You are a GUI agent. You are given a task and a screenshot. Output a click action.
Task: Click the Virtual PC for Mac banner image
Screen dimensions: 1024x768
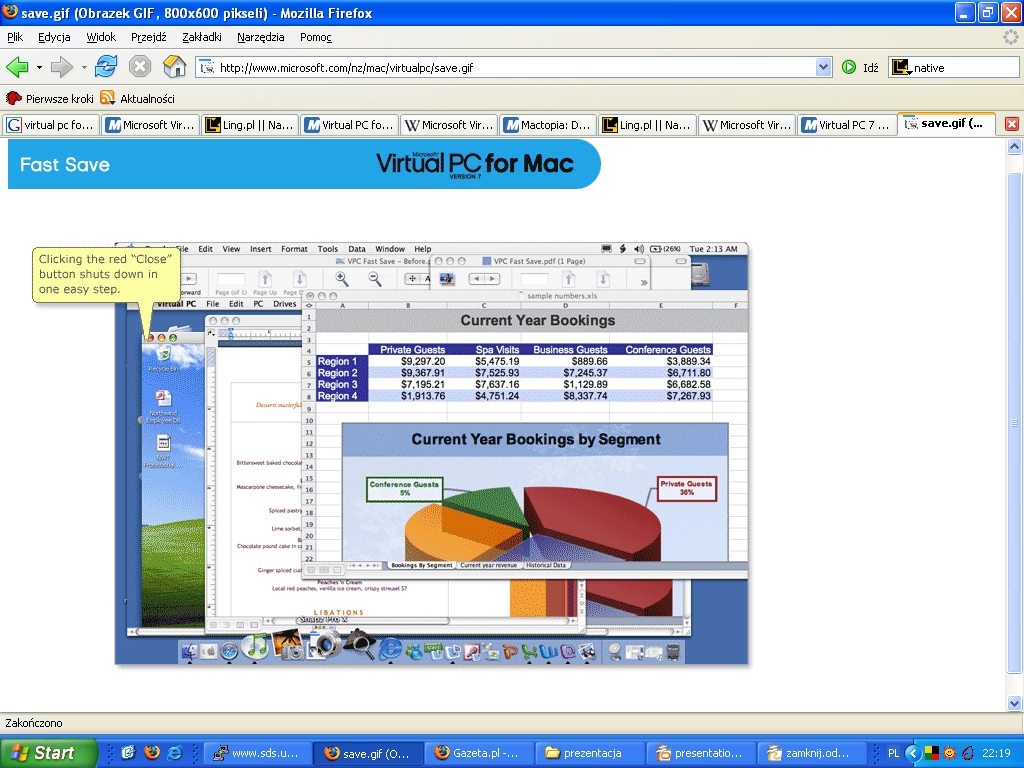(304, 164)
